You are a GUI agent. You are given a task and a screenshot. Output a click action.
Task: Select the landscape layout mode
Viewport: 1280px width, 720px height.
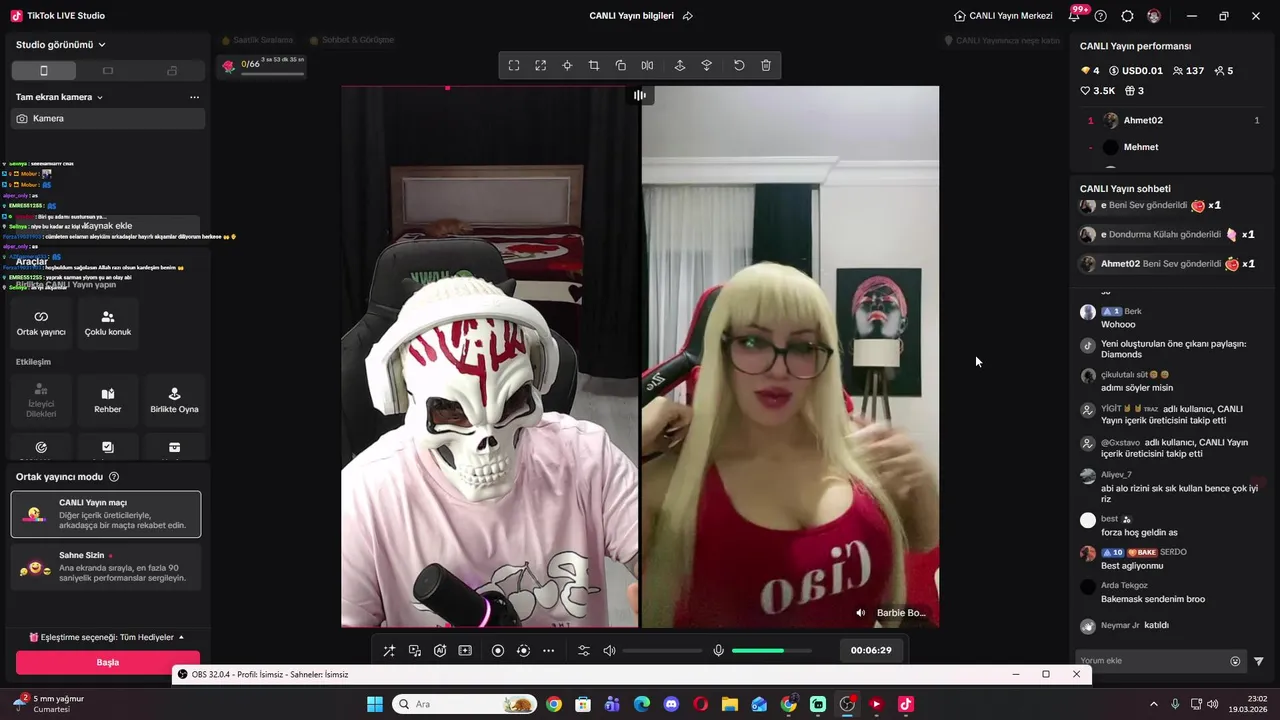click(x=108, y=71)
